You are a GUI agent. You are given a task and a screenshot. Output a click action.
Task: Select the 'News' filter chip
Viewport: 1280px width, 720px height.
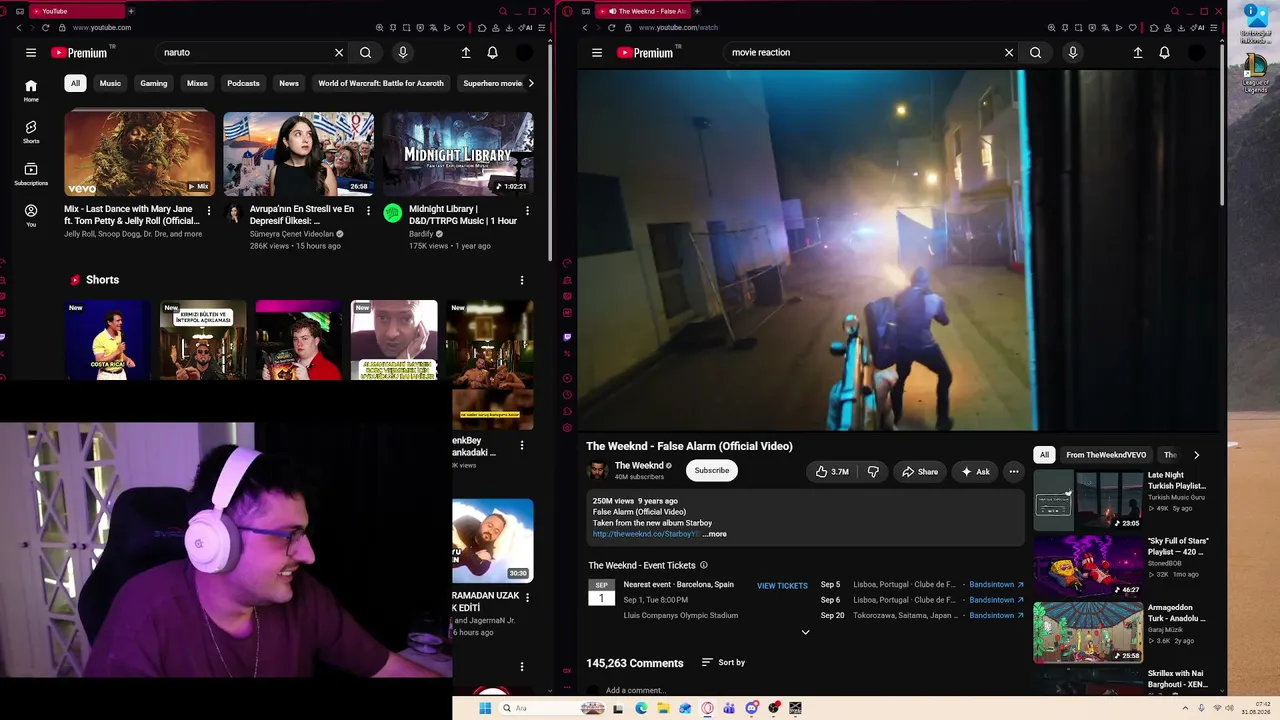coord(289,83)
